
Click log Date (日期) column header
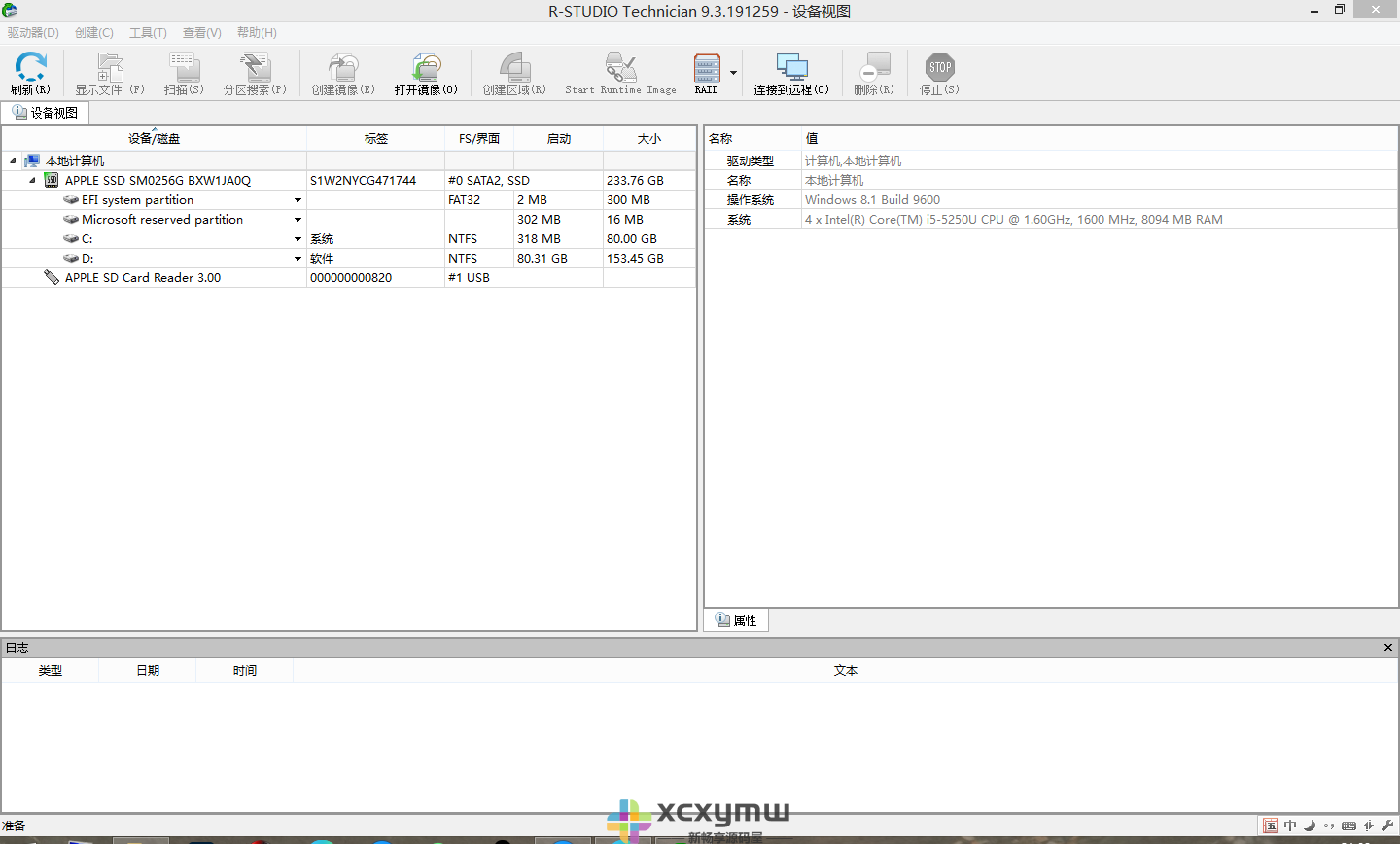point(148,670)
